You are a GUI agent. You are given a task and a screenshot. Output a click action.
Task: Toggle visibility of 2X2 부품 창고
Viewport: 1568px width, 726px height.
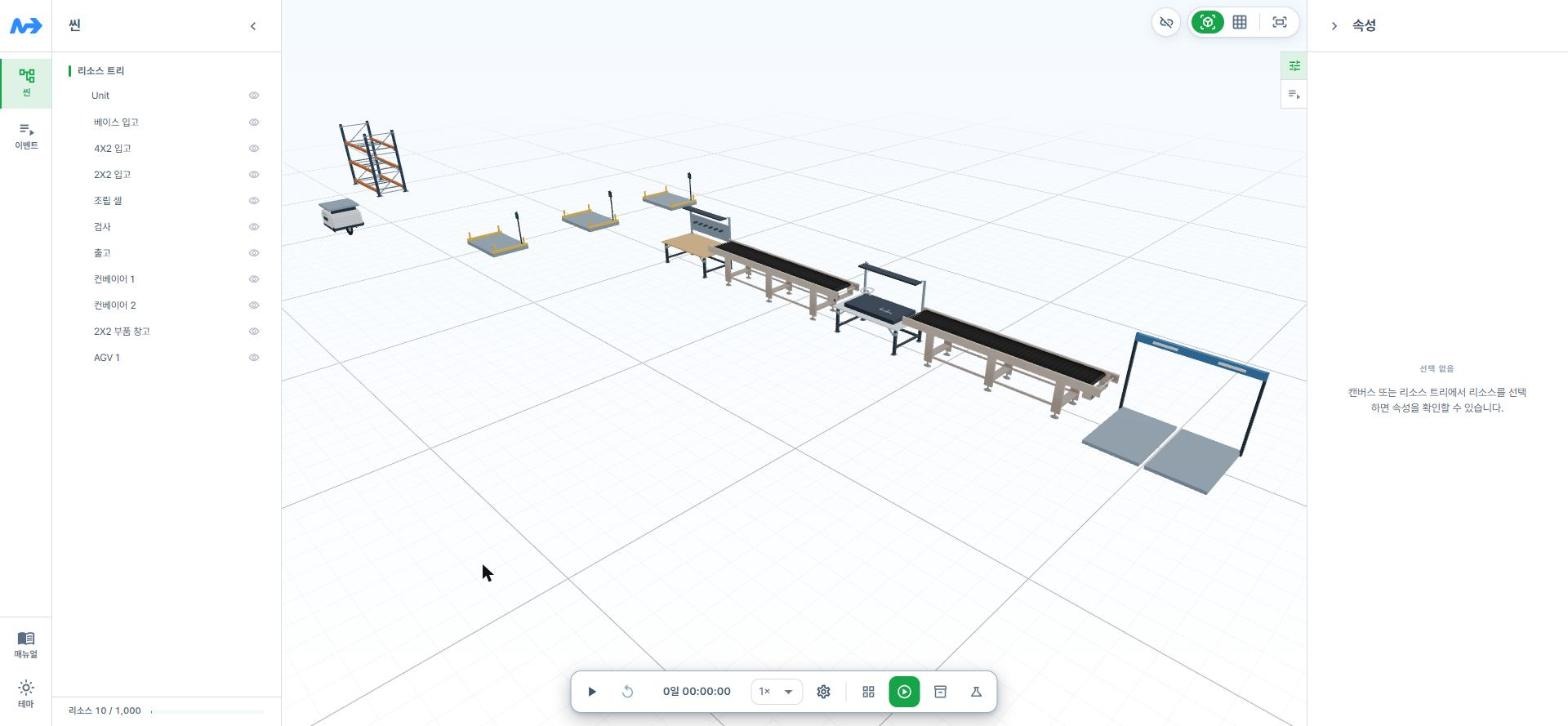[254, 331]
